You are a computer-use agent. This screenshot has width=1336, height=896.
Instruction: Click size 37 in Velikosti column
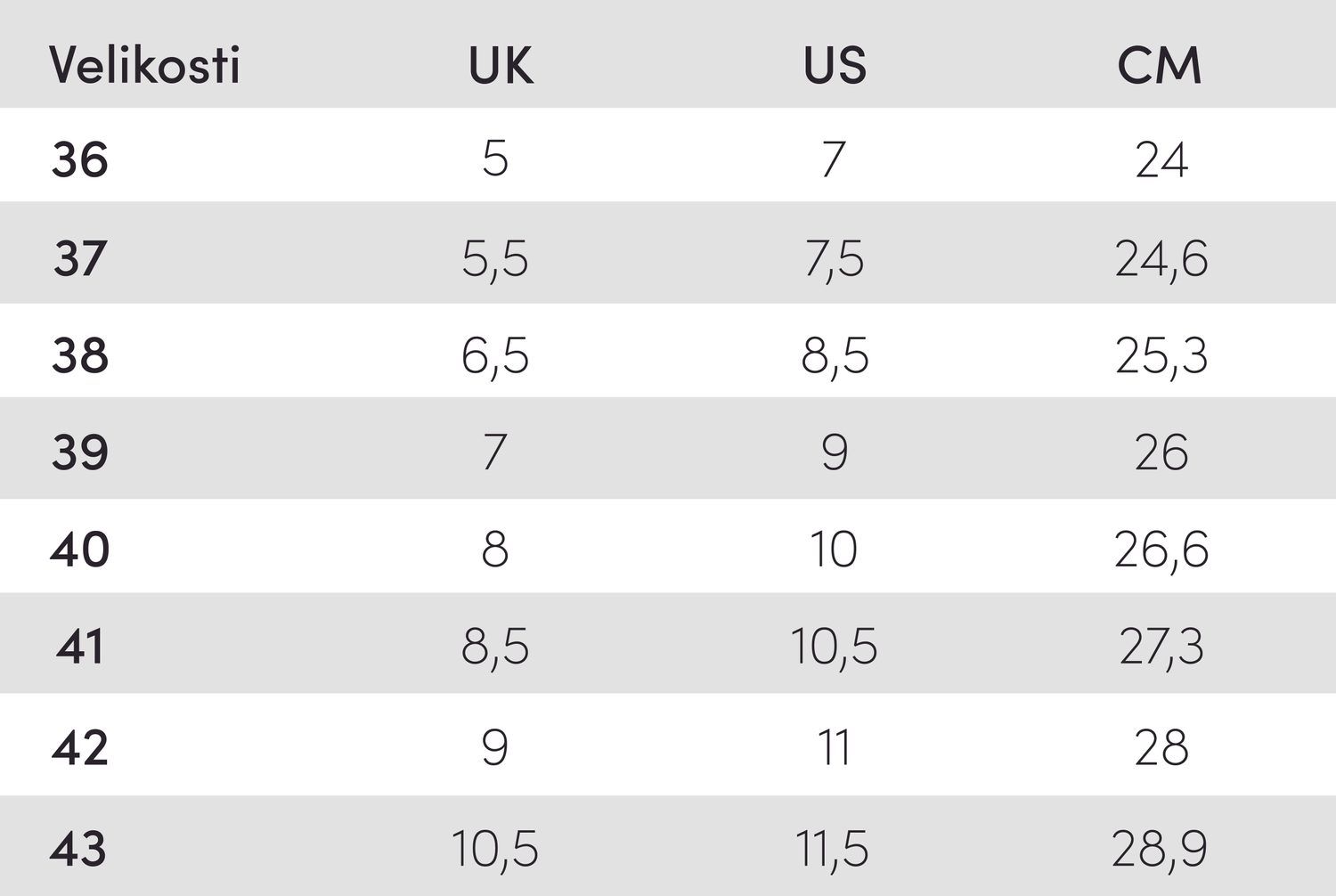80,258
